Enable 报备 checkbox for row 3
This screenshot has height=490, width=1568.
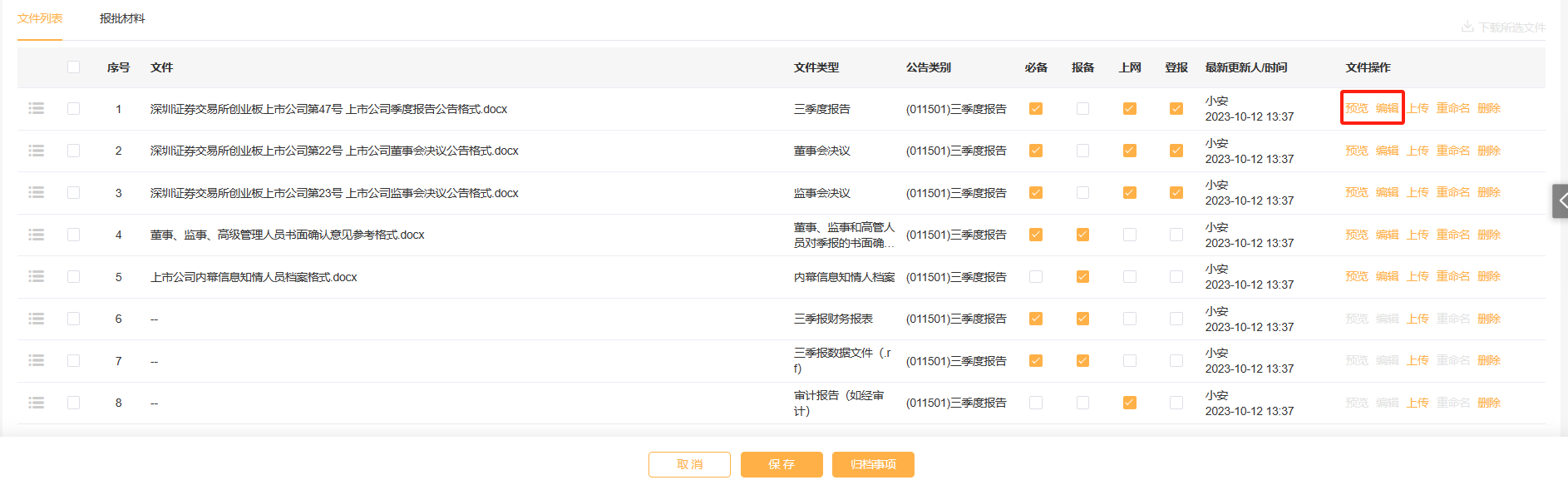coord(1082,193)
